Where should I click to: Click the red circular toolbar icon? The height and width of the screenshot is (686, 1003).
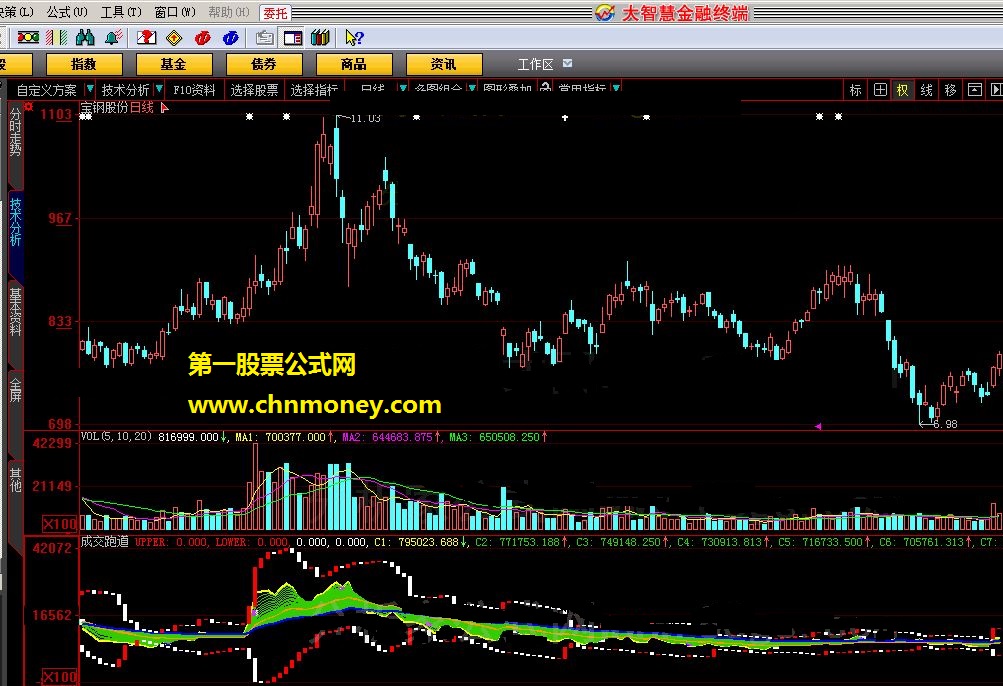tap(203, 38)
